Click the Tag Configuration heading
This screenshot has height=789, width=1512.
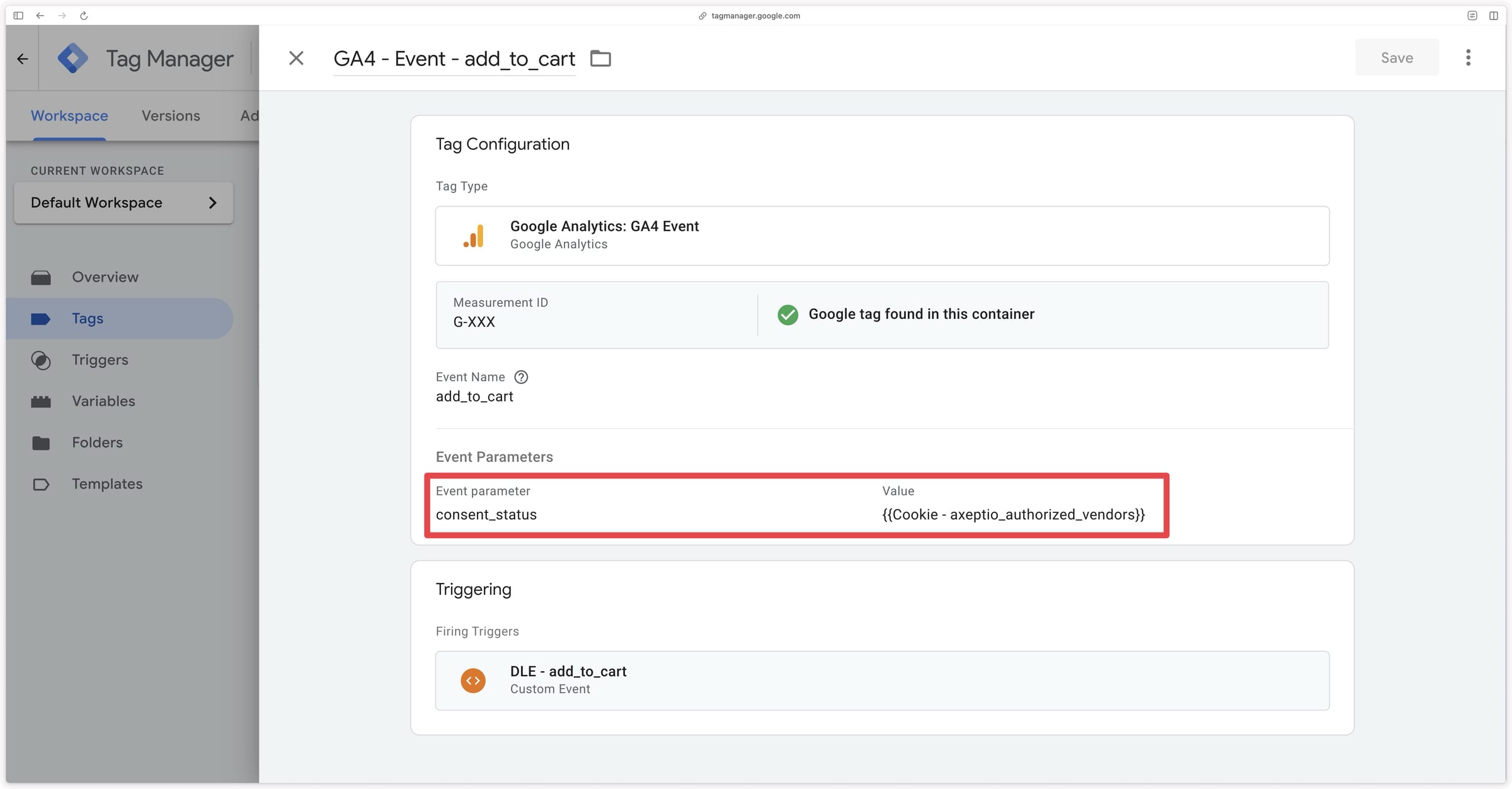pos(502,144)
